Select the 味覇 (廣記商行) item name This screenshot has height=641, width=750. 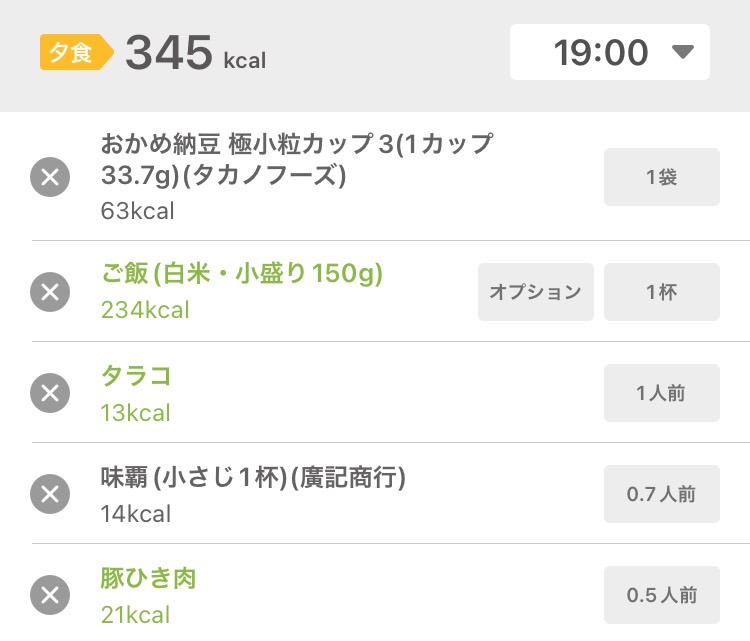253,477
